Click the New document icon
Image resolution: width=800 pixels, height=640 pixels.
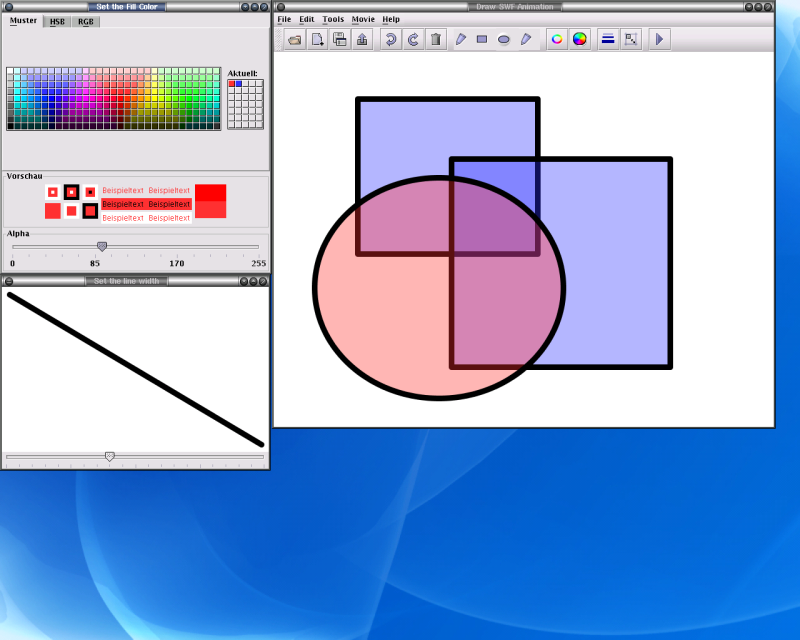[317, 40]
